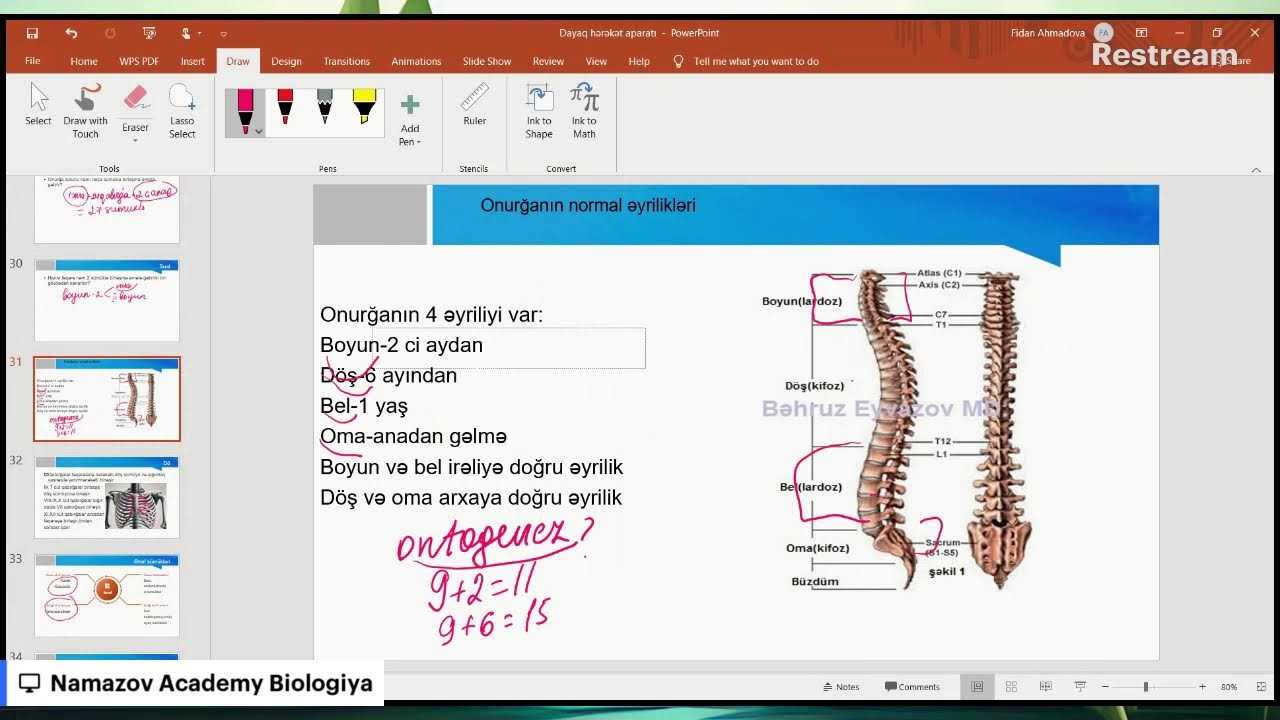This screenshot has height=720, width=1280.
Task: Toggle the Ruler stencil
Action: click(474, 105)
